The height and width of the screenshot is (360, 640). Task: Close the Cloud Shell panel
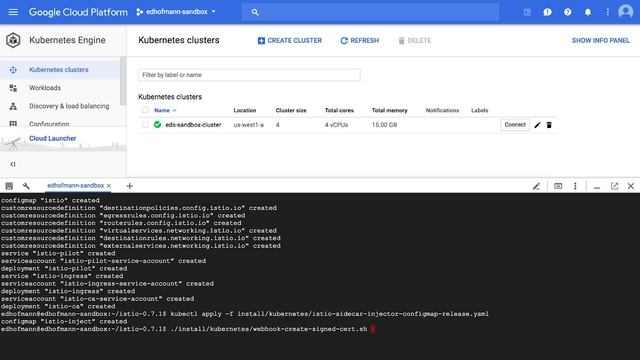click(x=631, y=186)
